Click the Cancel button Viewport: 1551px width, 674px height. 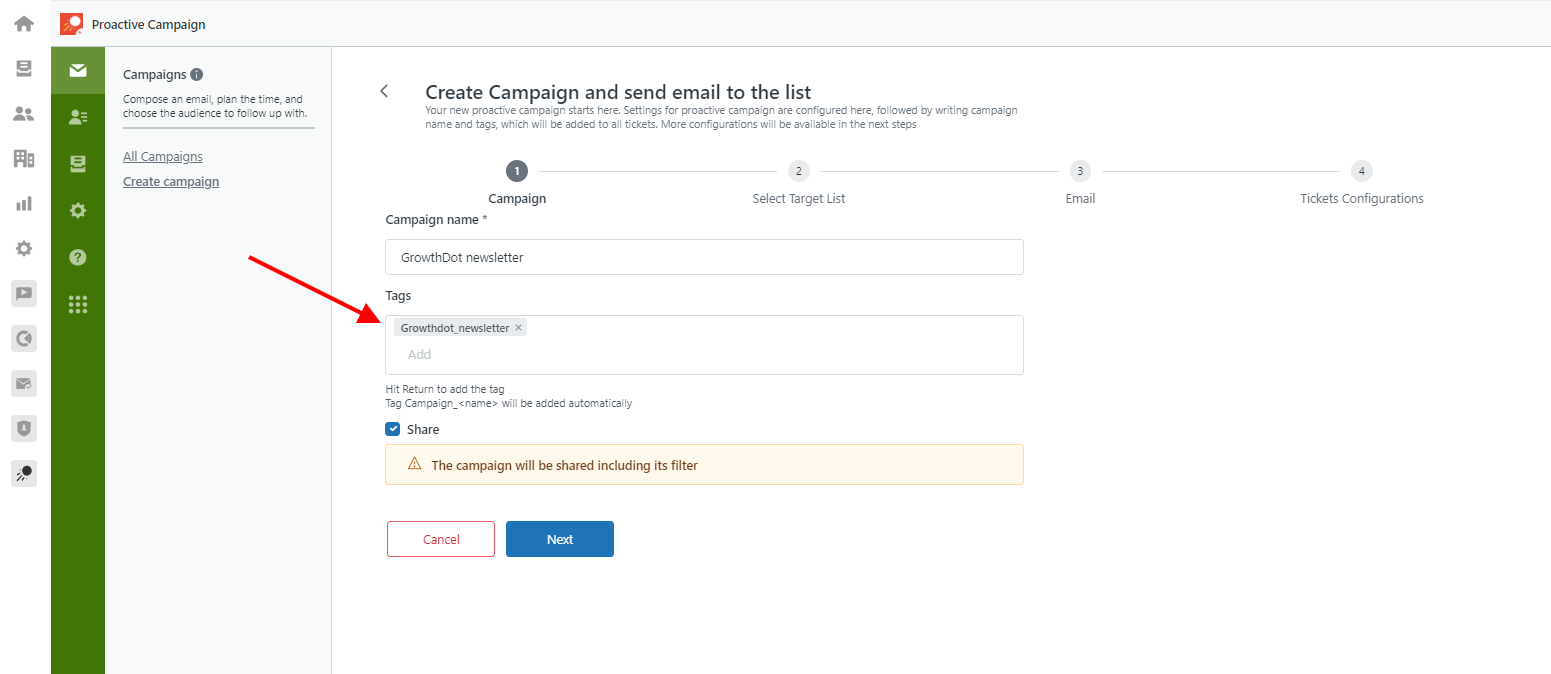point(441,539)
